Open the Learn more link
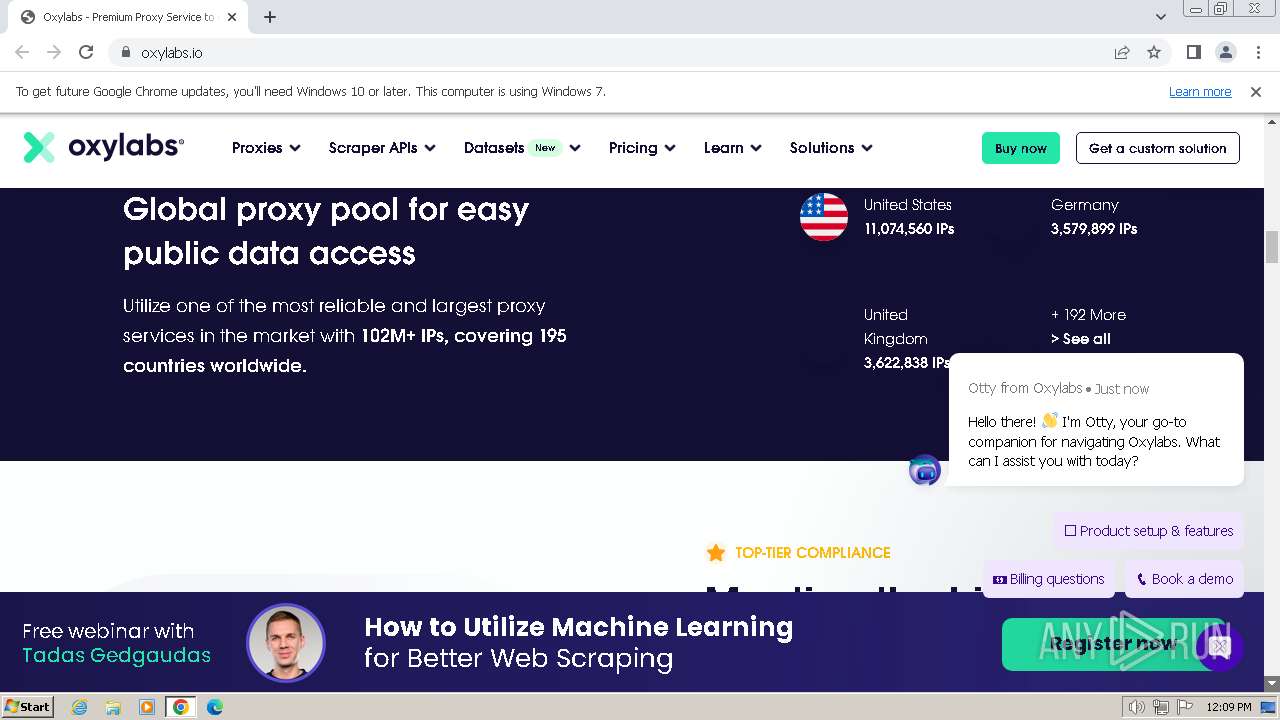This screenshot has height=720, width=1280. 1200,91
